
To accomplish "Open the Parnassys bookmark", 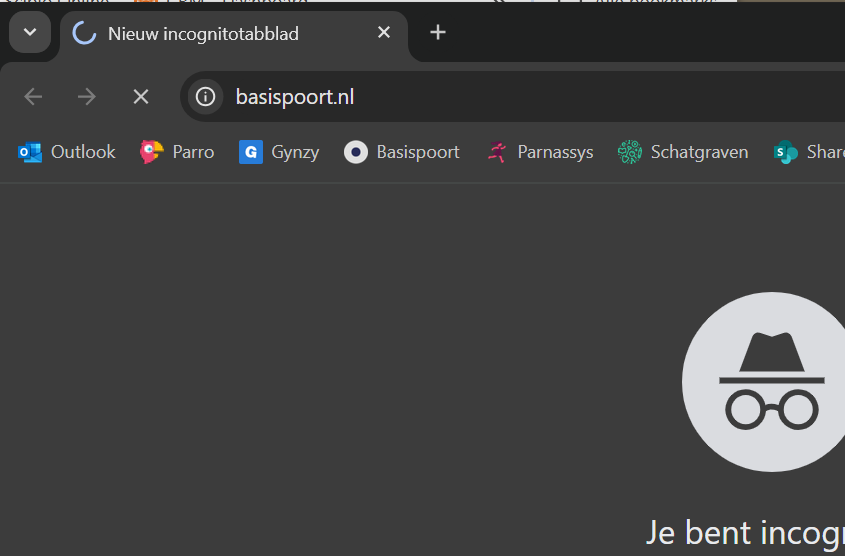I will 539,152.
